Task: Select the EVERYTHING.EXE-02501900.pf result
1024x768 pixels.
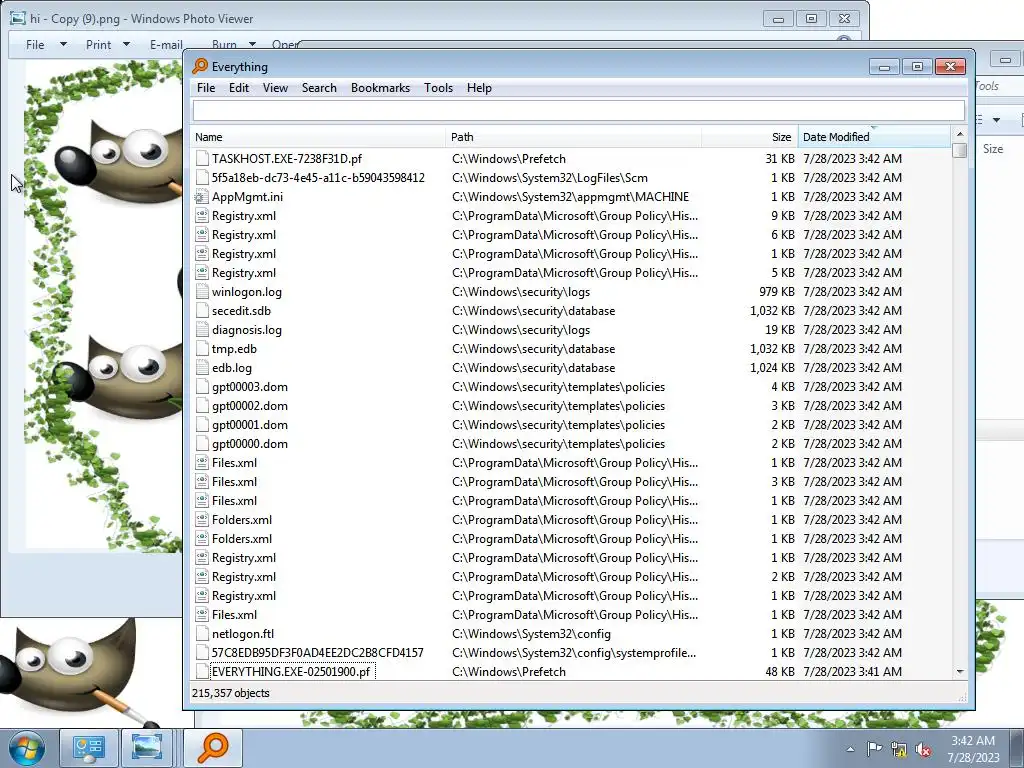Action: coord(291,671)
